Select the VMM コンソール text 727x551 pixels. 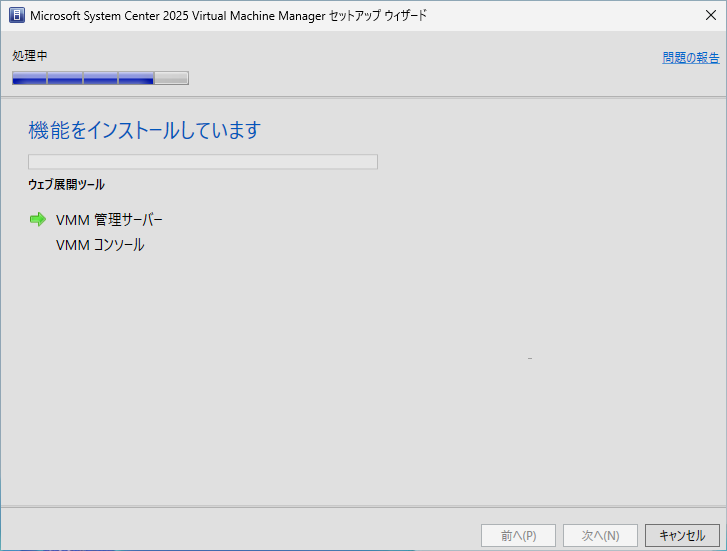[x=100, y=245]
